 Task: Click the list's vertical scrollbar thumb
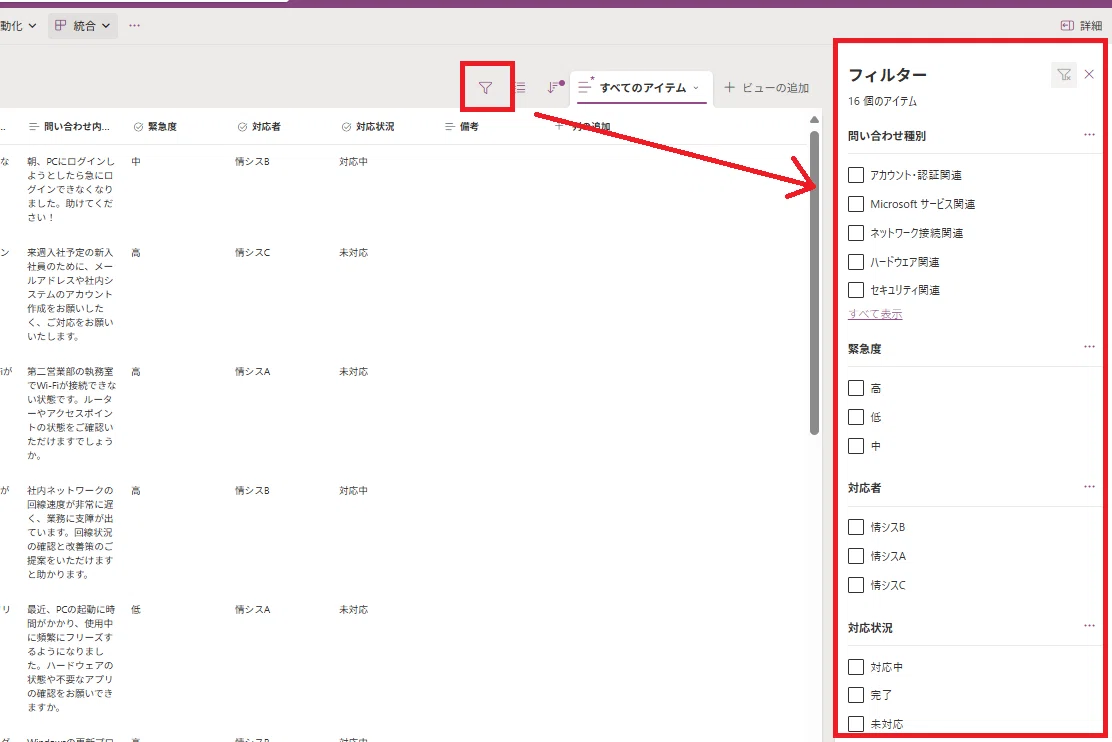coord(814,282)
